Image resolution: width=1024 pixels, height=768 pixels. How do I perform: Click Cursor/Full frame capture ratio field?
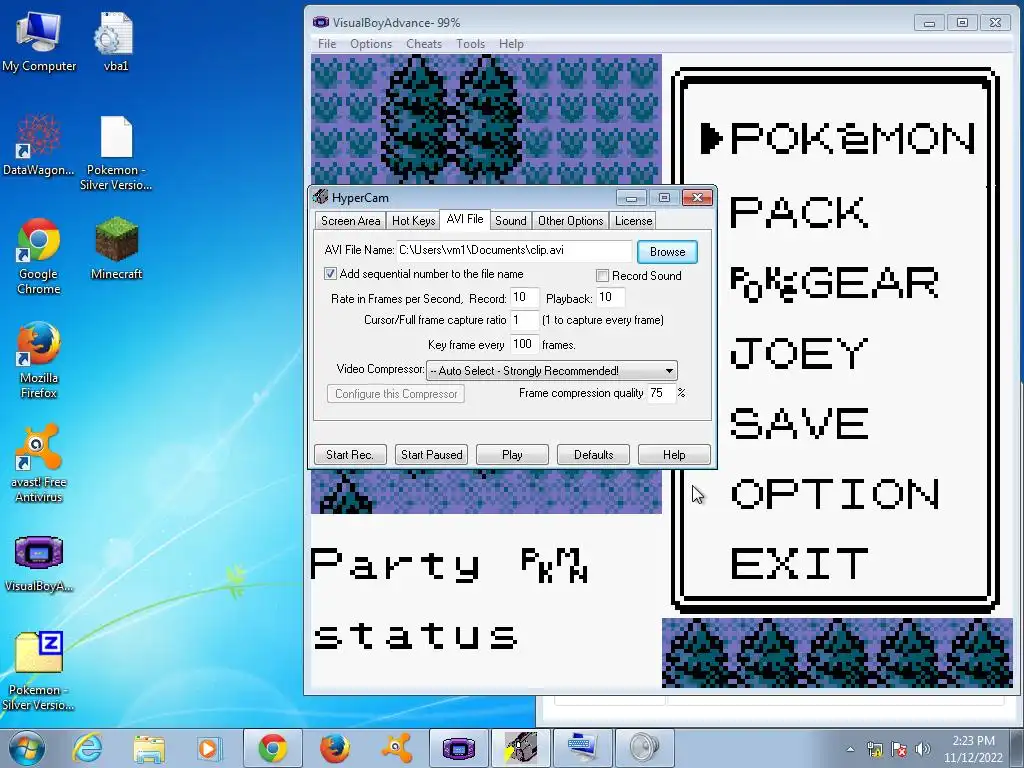click(x=524, y=320)
